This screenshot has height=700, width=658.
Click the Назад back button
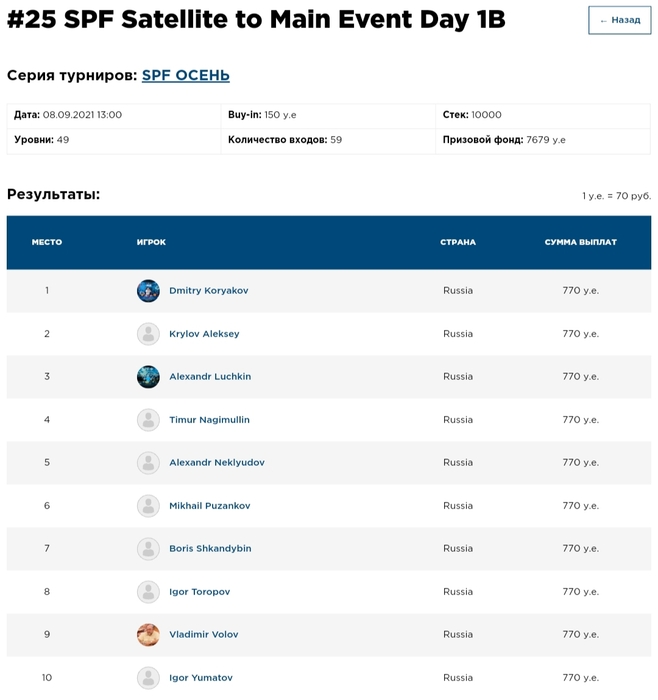tap(619, 20)
